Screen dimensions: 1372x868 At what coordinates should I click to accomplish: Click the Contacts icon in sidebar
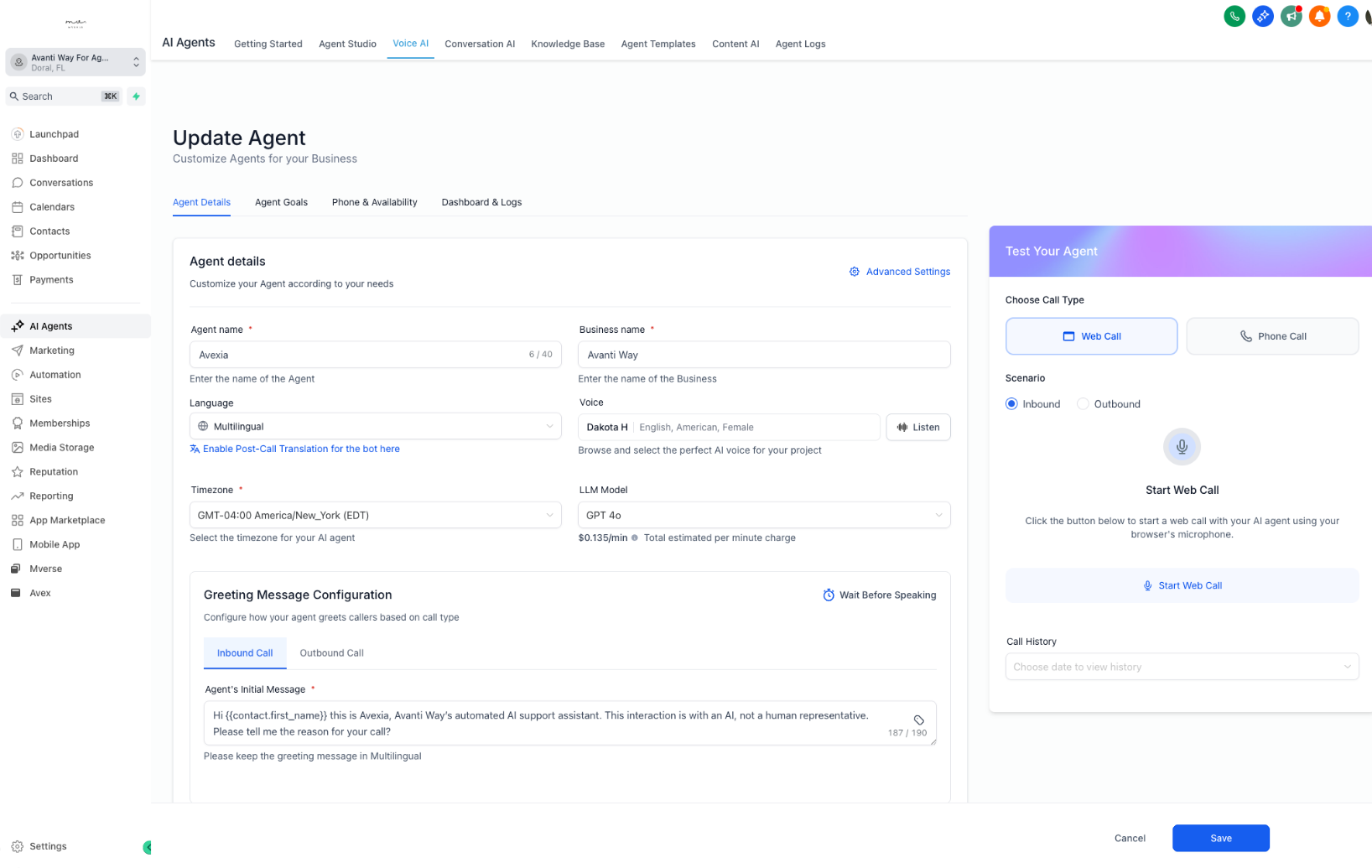click(x=18, y=231)
